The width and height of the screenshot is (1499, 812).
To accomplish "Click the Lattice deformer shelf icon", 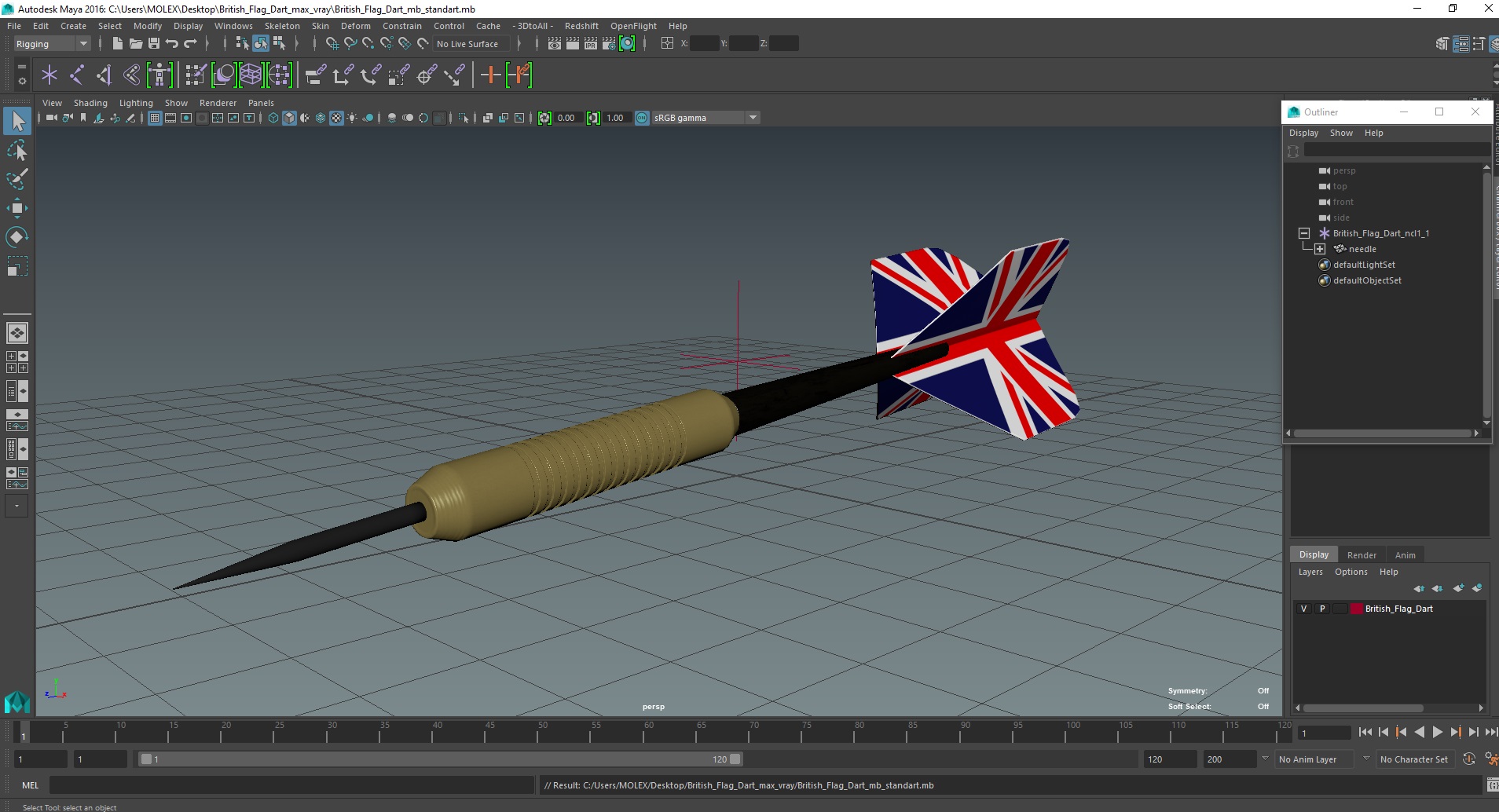I will point(251,75).
